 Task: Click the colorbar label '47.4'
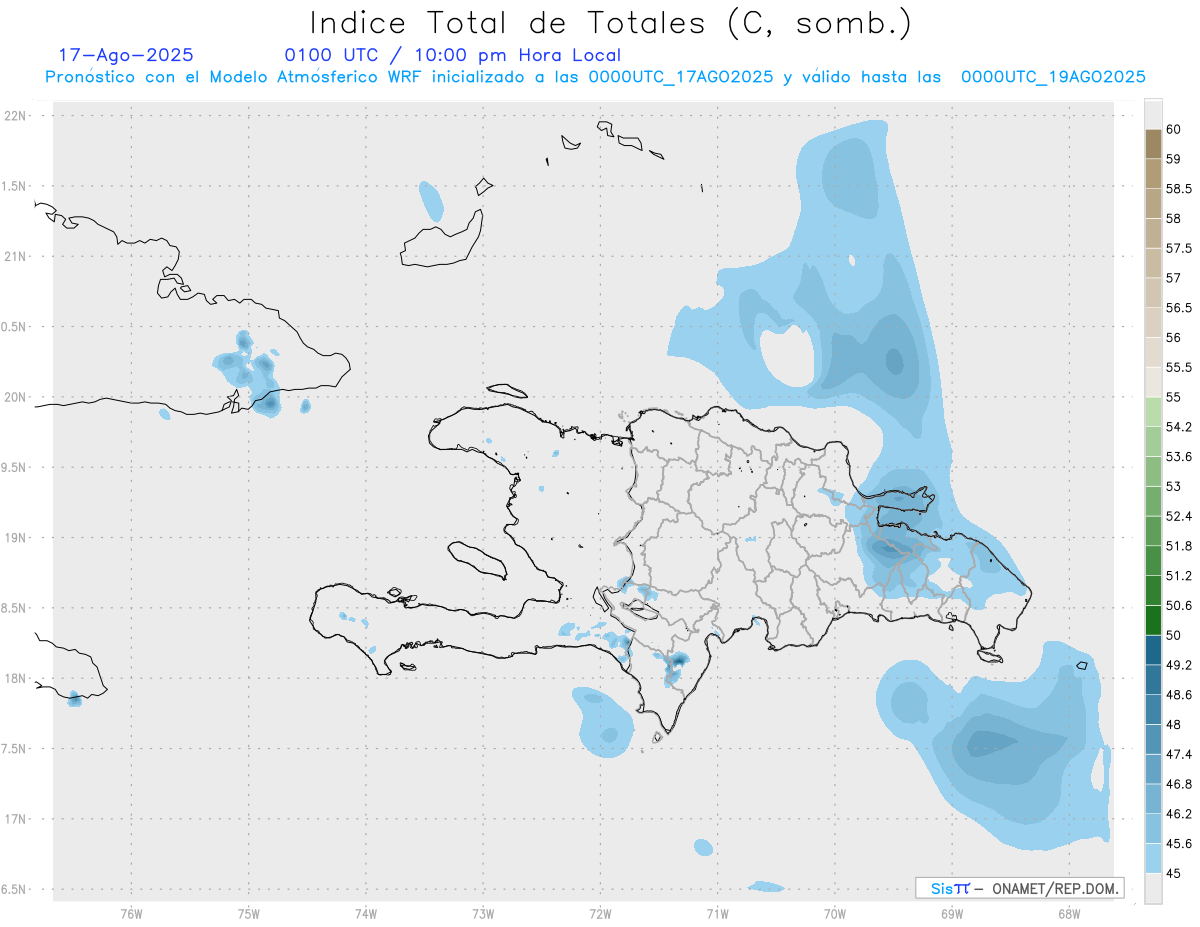[x=1179, y=755]
